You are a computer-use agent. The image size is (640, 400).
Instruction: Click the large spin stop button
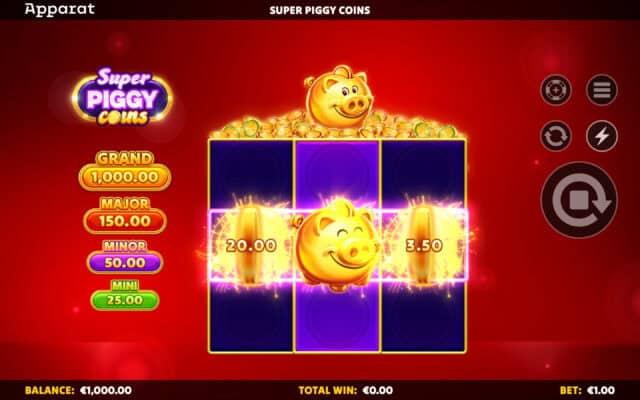579,200
